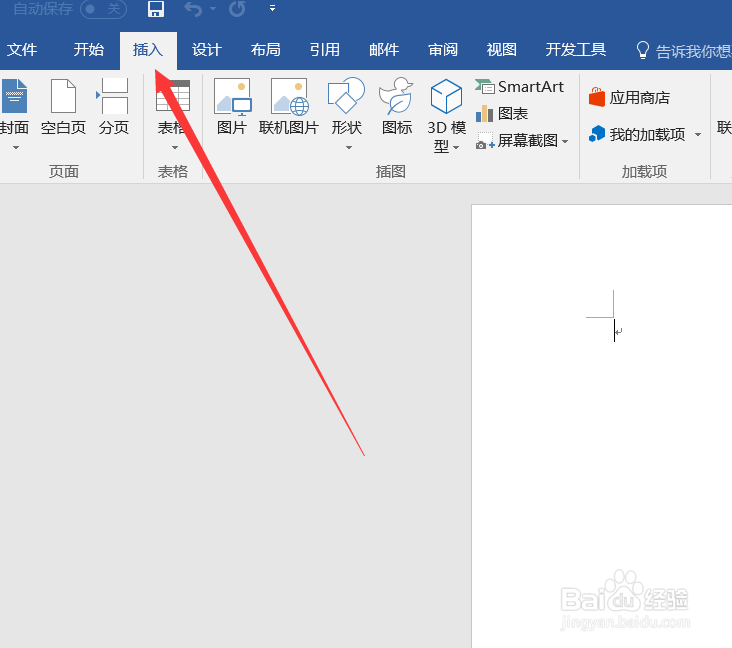Screen dimensions: 732x648
Task: Switch to the 设计 tab
Action: click(206, 49)
